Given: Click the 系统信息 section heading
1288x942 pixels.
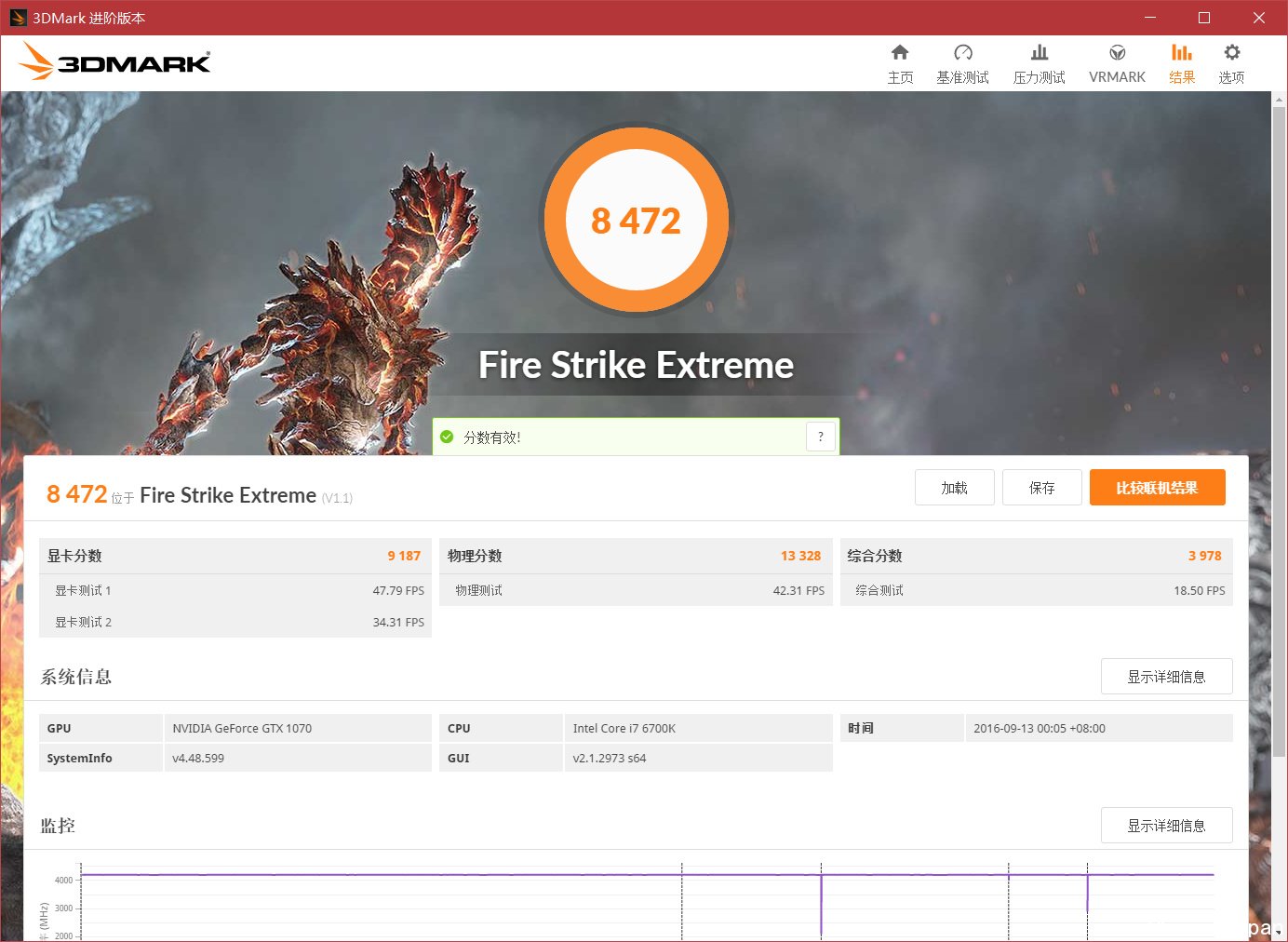Looking at the screenshot, I should pyautogui.click(x=76, y=677).
